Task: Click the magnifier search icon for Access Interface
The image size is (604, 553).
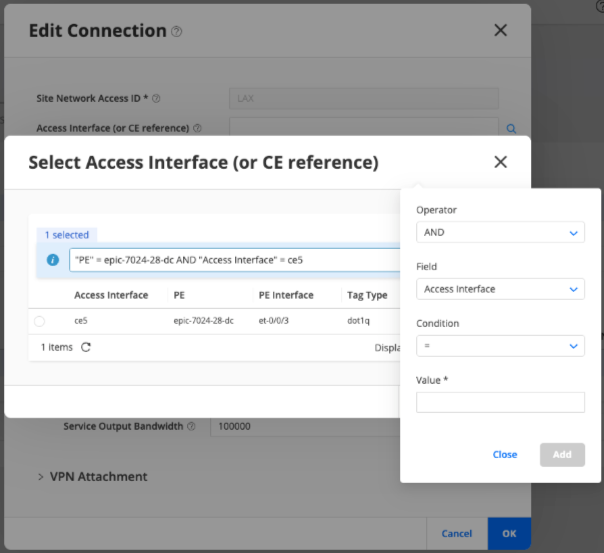Action: pos(511,129)
